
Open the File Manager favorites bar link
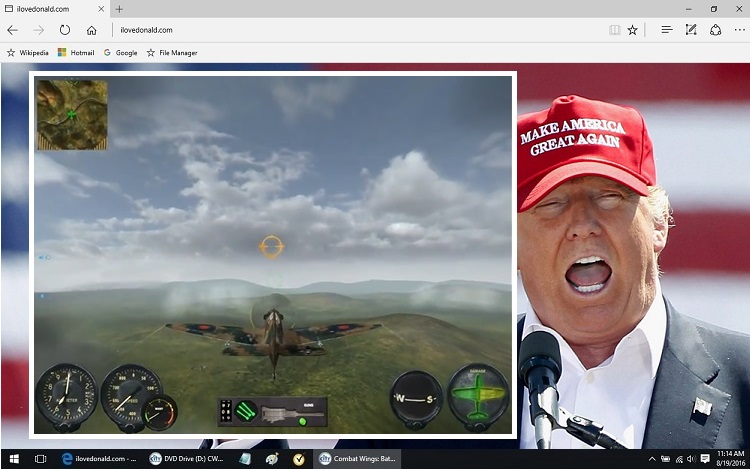pos(172,53)
